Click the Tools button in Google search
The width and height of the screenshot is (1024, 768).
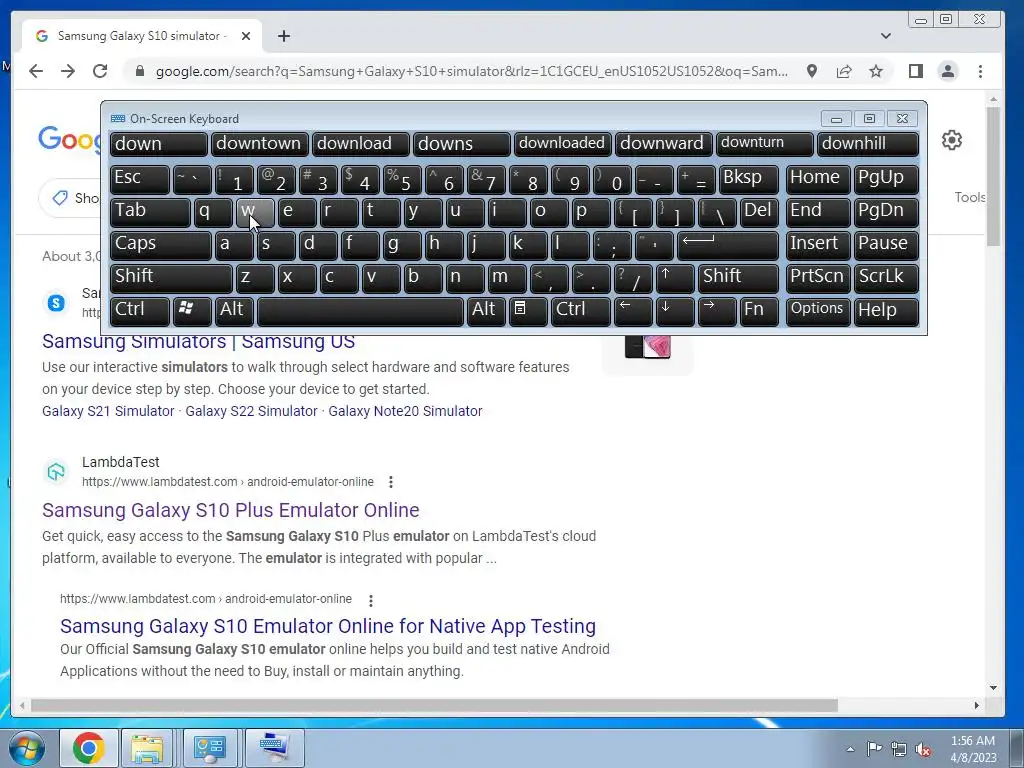(970, 197)
